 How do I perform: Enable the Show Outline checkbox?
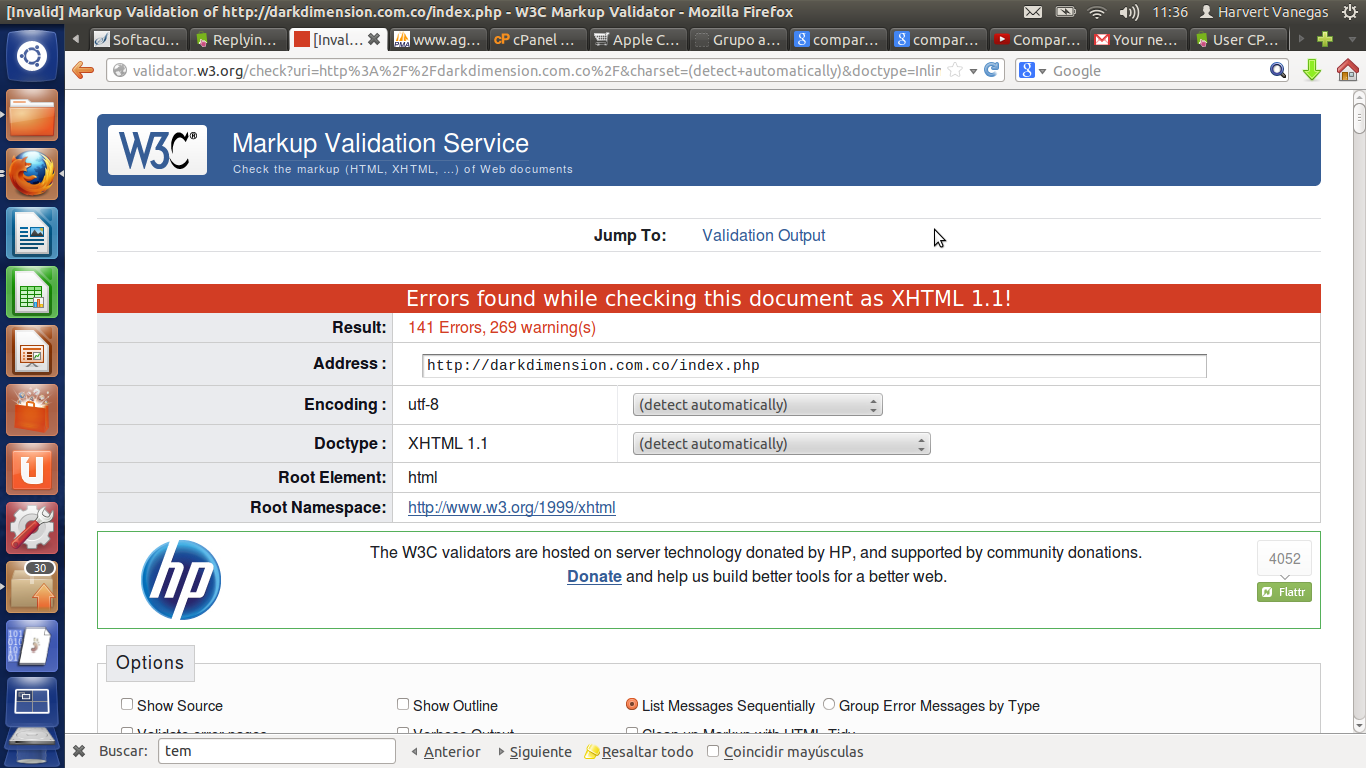tap(403, 705)
